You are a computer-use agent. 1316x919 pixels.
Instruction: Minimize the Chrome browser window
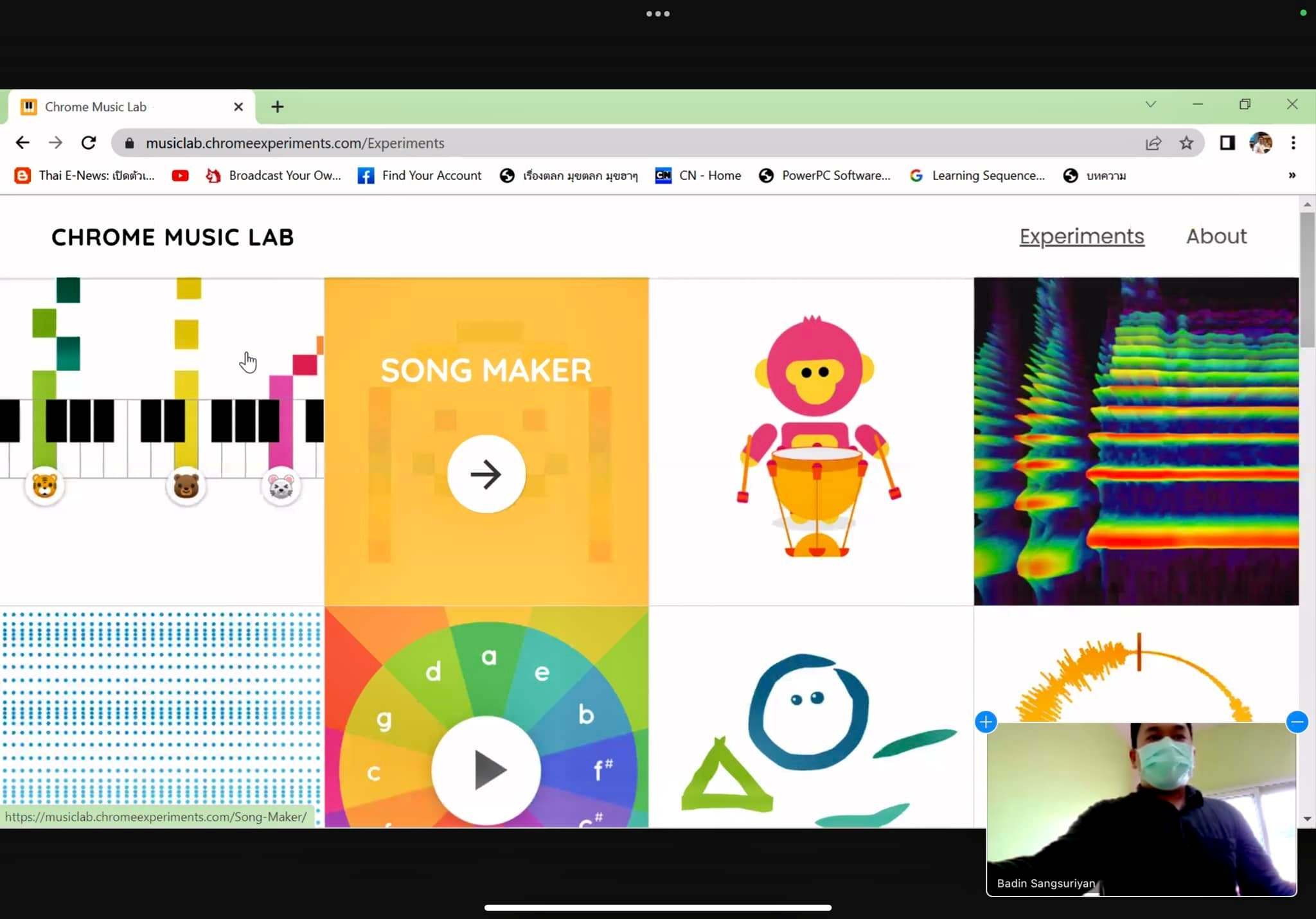[x=1198, y=104]
